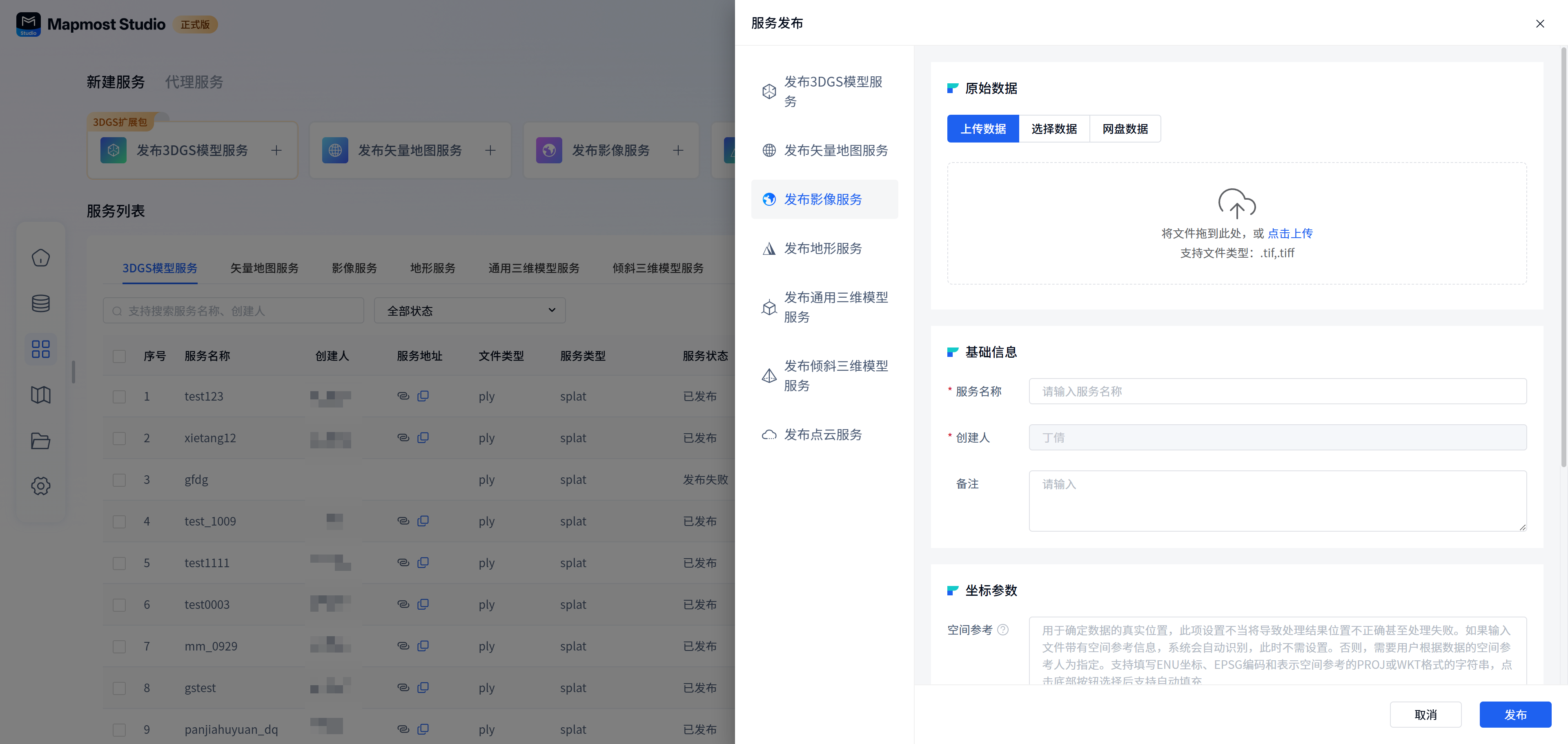Check the checkbox for test123 row
The width and height of the screenshot is (1568, 744).
point(119,397)
